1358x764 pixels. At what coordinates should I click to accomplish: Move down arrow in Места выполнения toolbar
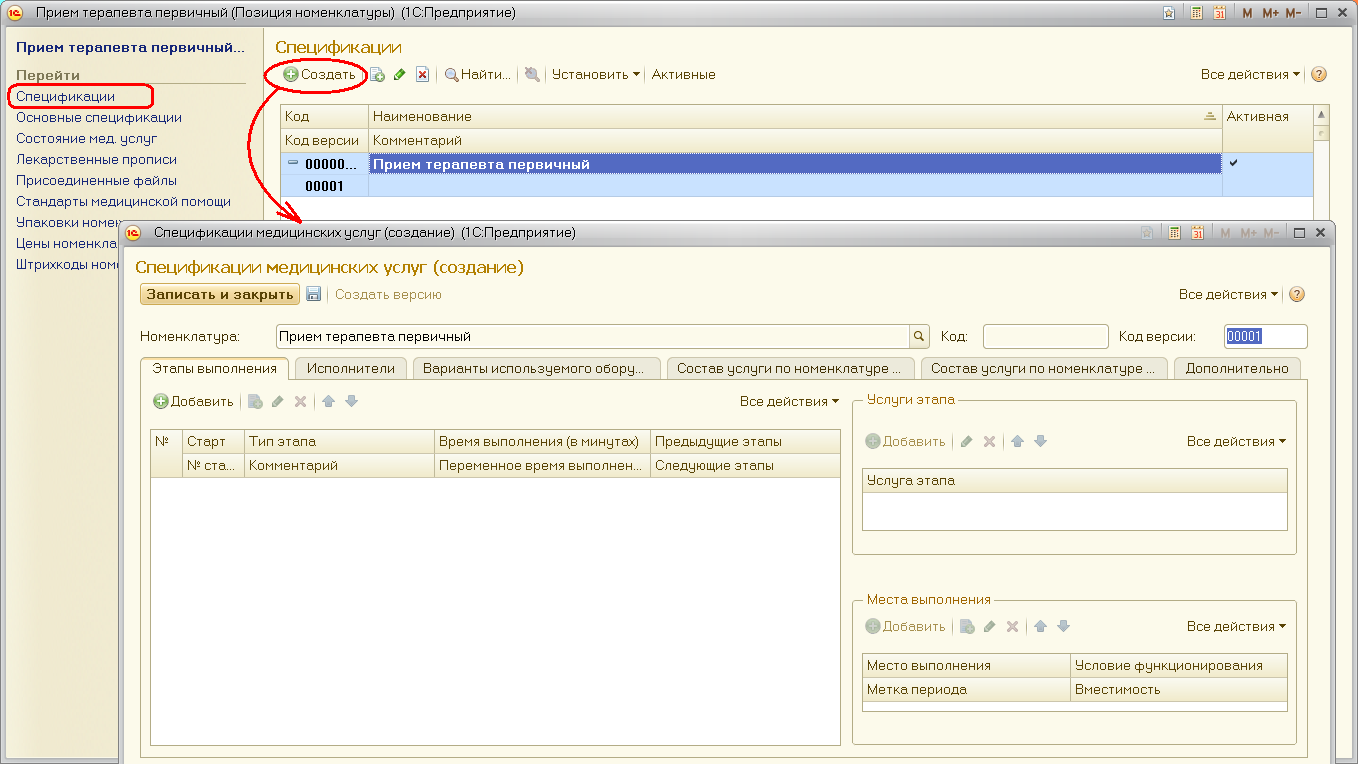click(1063, 626)
